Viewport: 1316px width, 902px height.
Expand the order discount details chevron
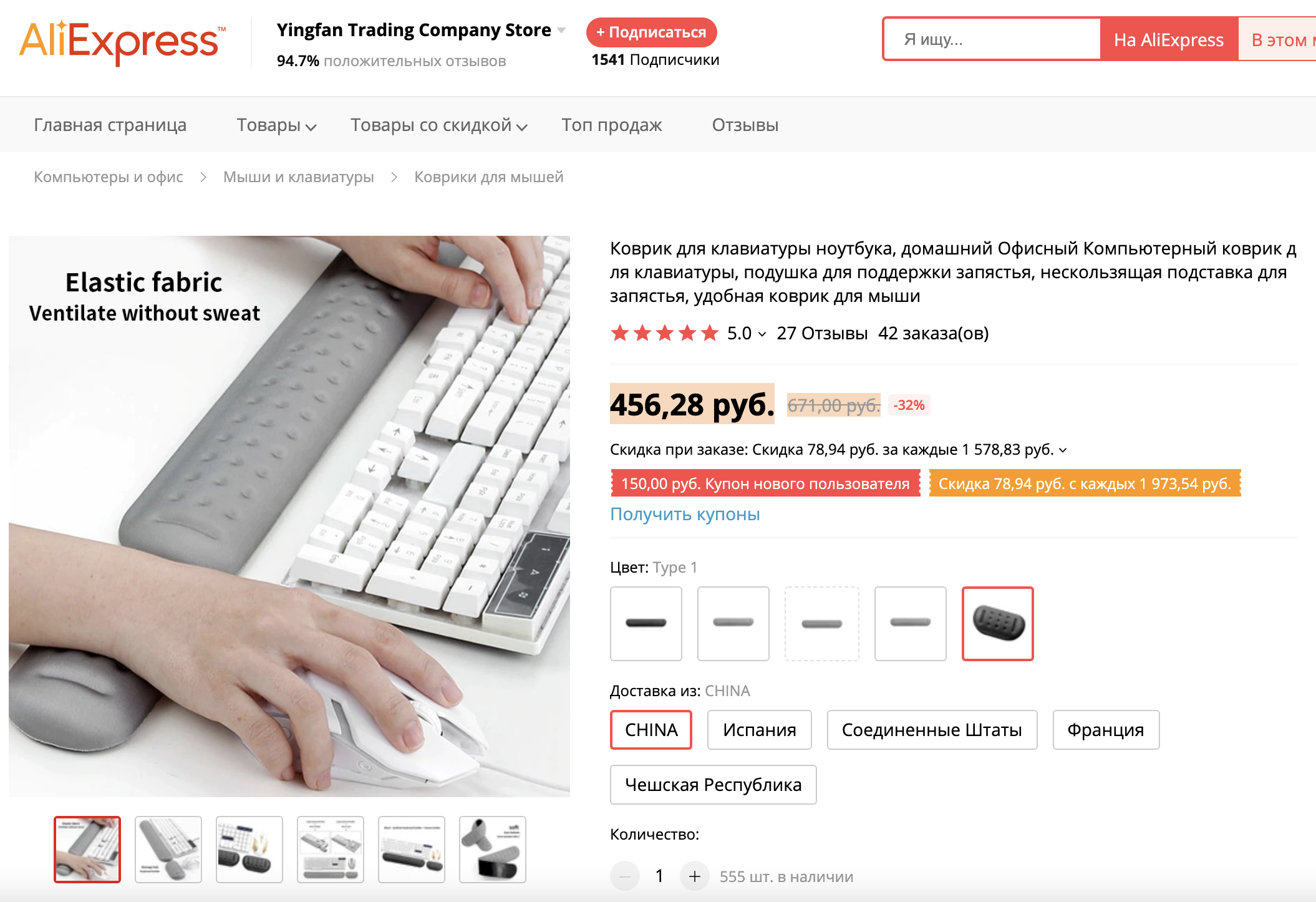click(1063, 450)
